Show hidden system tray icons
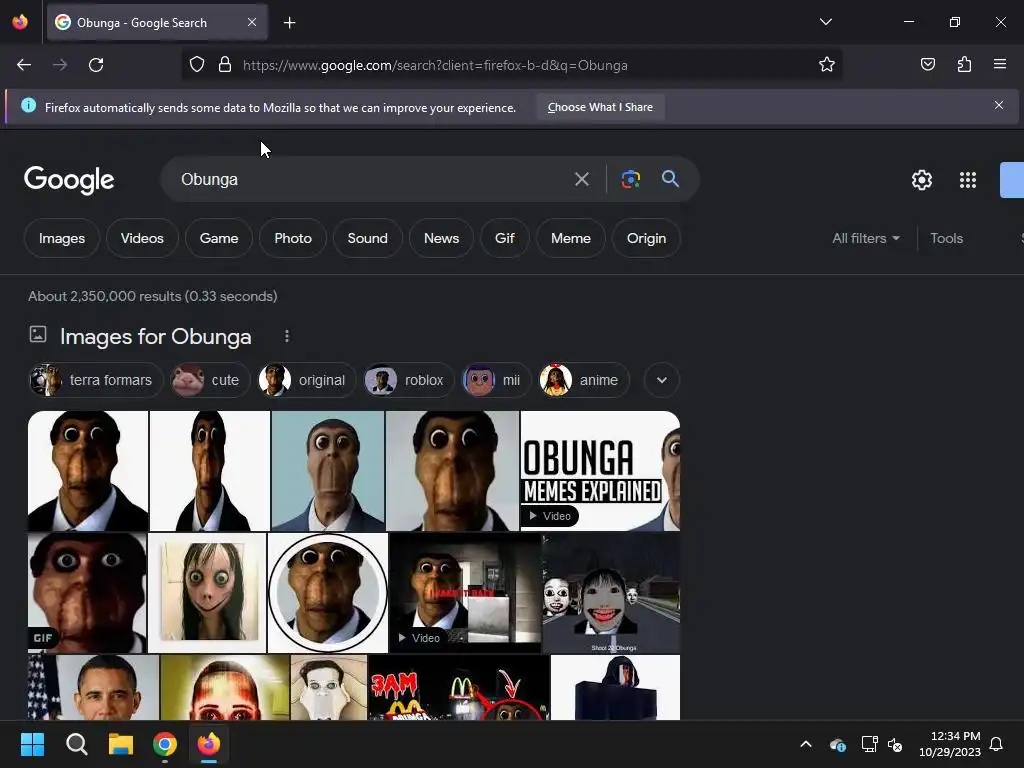 (806, 744)
